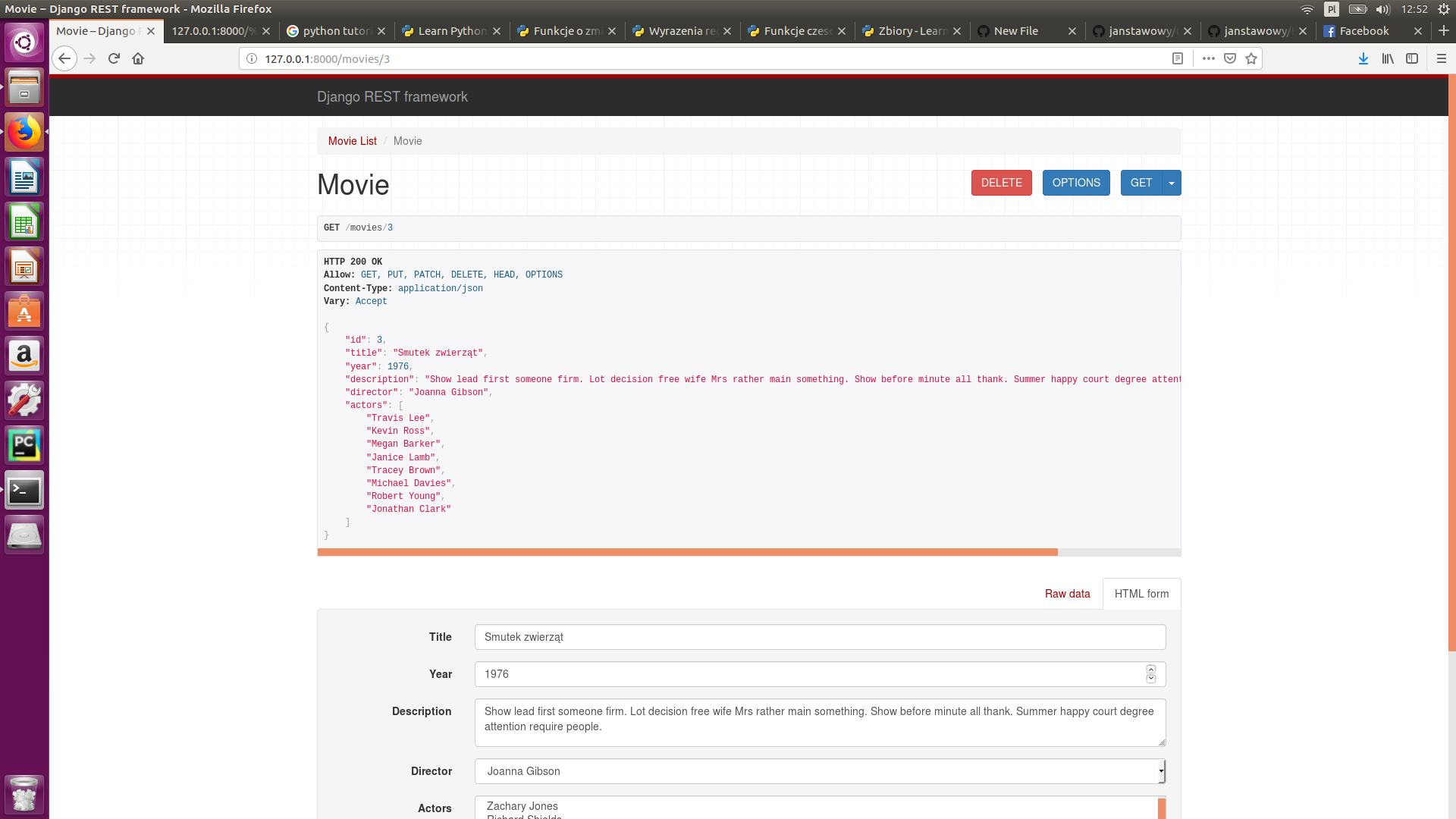Launch the Terminal from the dock

coord(24,489)
